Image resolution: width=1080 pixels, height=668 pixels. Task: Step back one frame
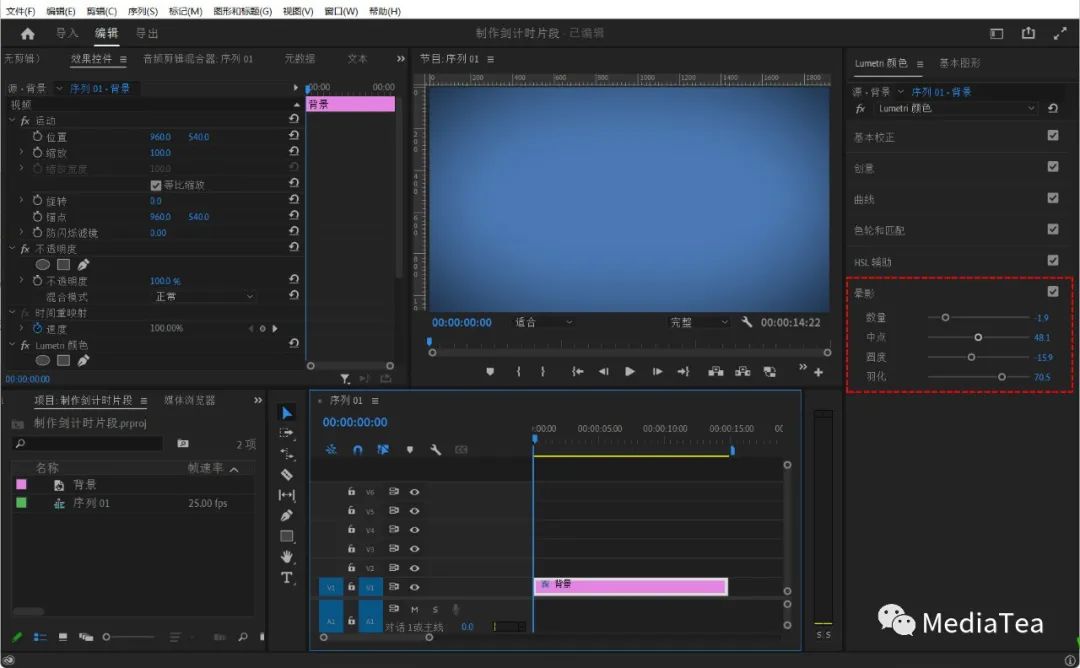point(603,371)
